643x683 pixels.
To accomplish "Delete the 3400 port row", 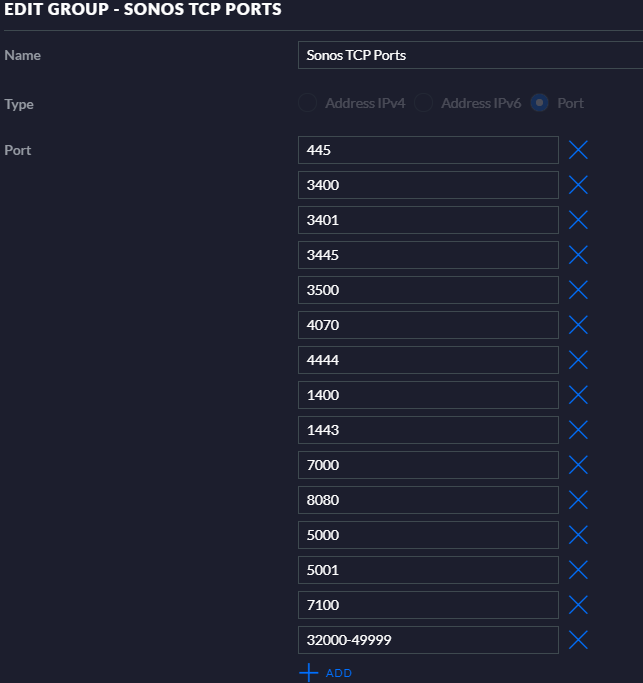I will click(578, 185).
